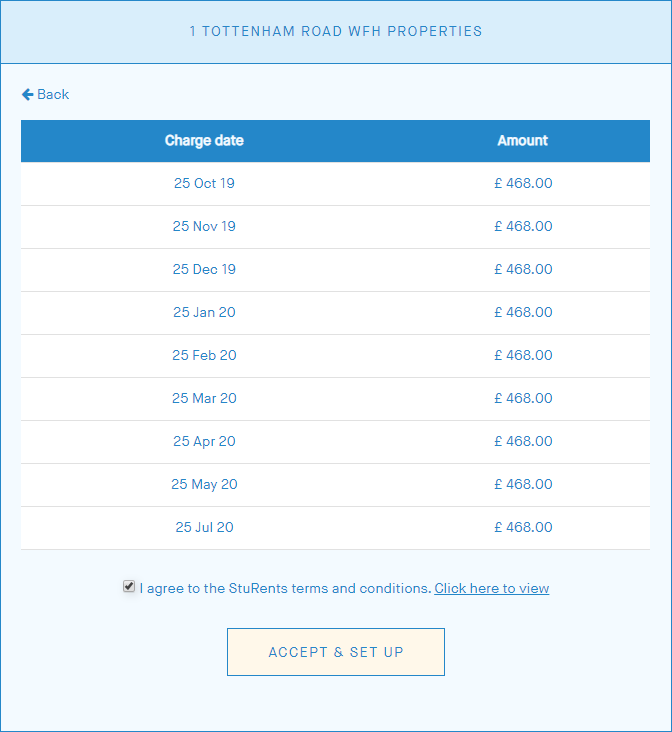Click the Charge date column header
This screenshot has width=672, height=732.
tap(204, 140)
